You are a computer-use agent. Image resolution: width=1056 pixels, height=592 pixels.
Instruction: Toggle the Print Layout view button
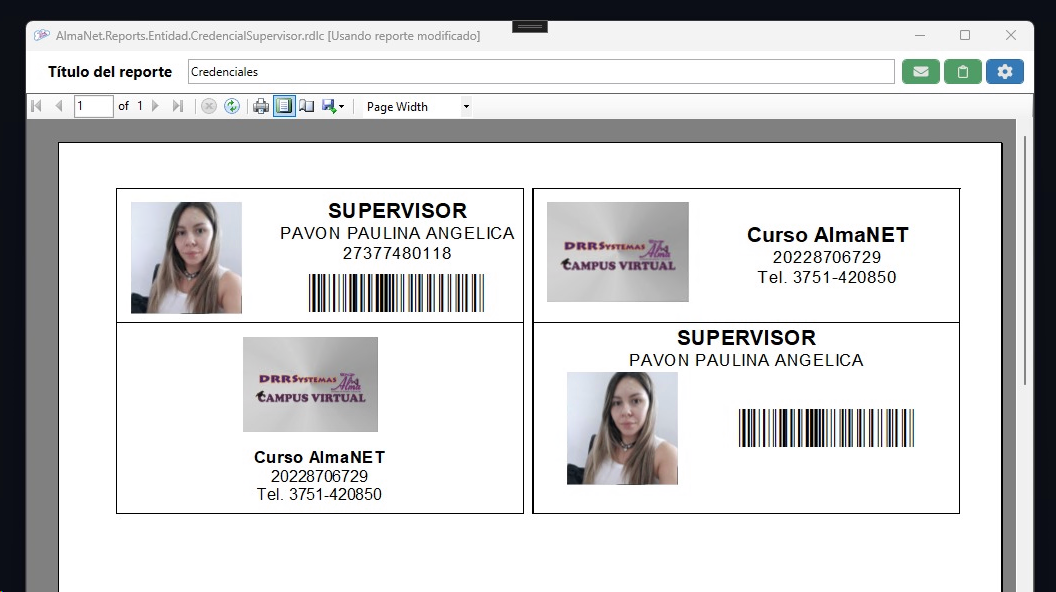(x=284, y=106)
